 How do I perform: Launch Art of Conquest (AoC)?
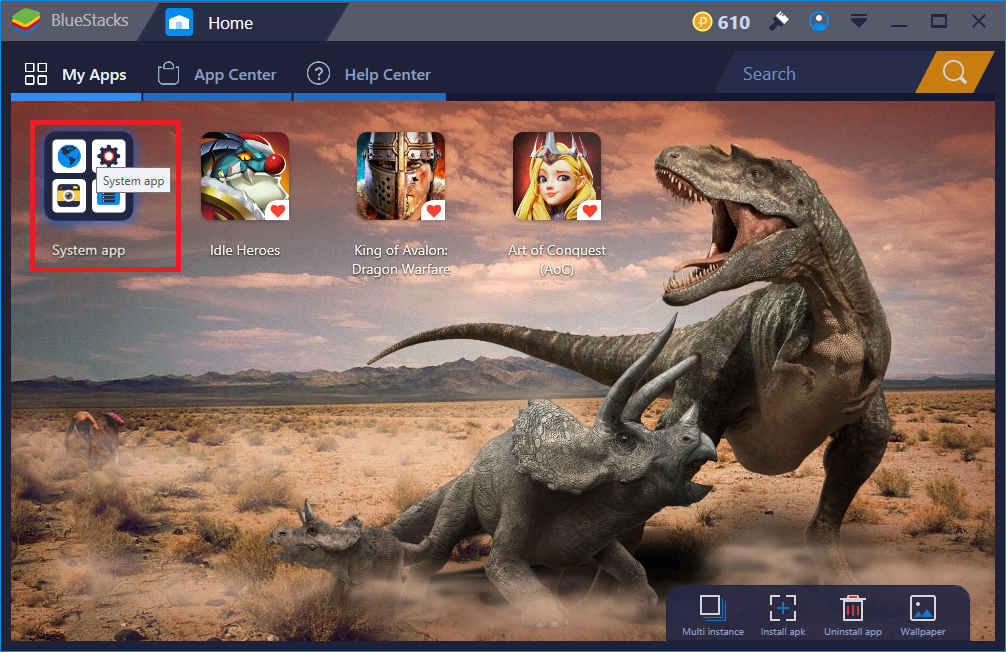click(x=557, y=176)
